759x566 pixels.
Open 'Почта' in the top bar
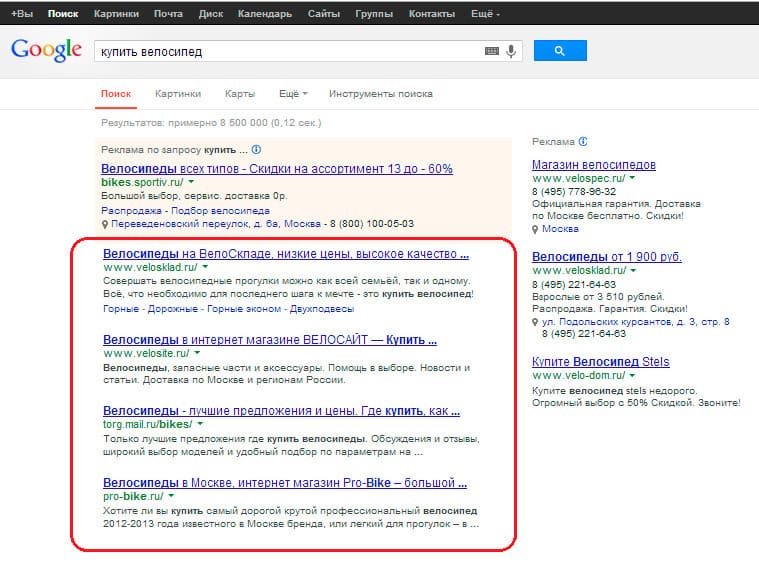(168, 14)
